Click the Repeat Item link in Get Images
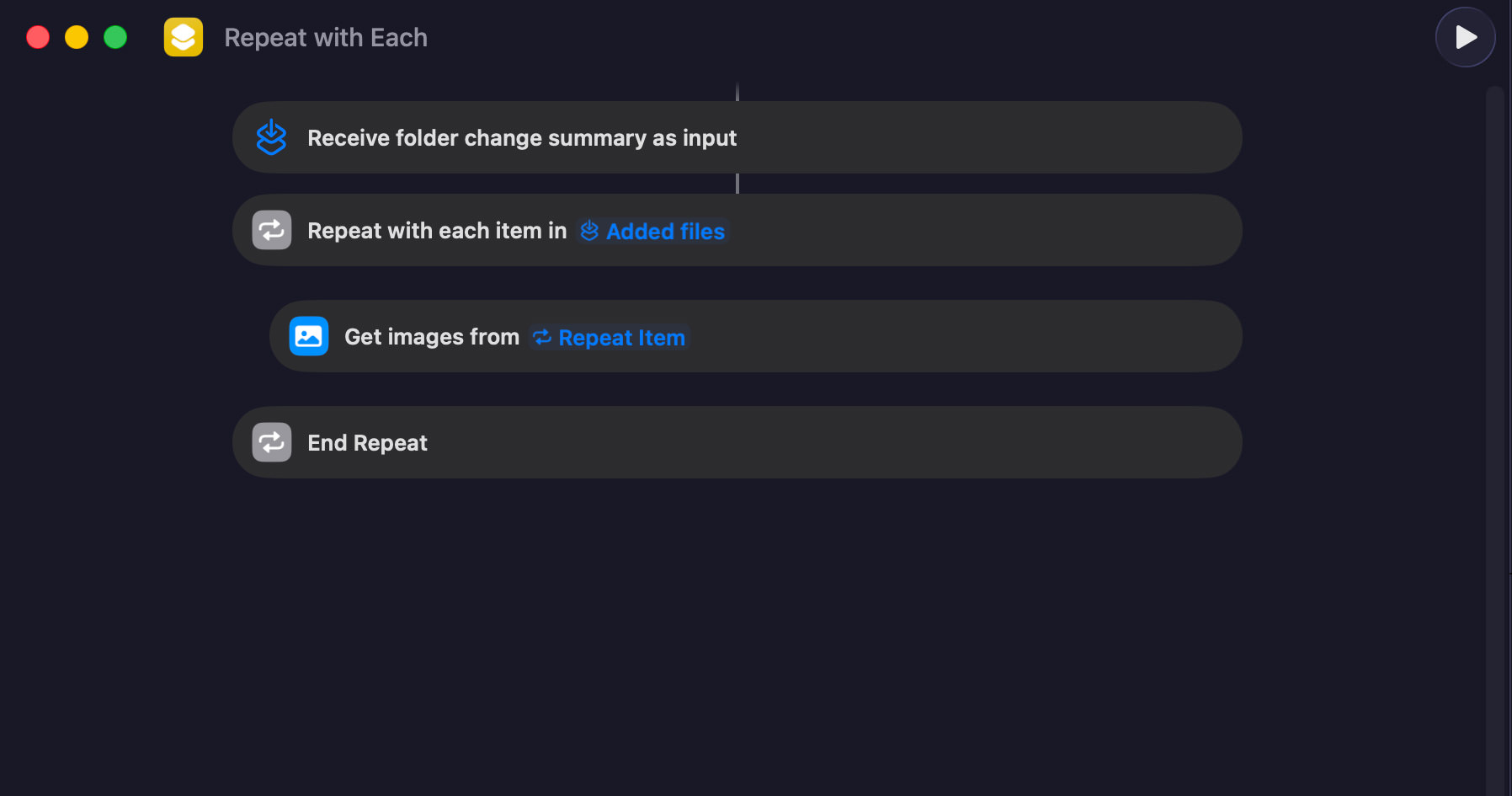The image size is (1512, 796). (x=621, y=337)
